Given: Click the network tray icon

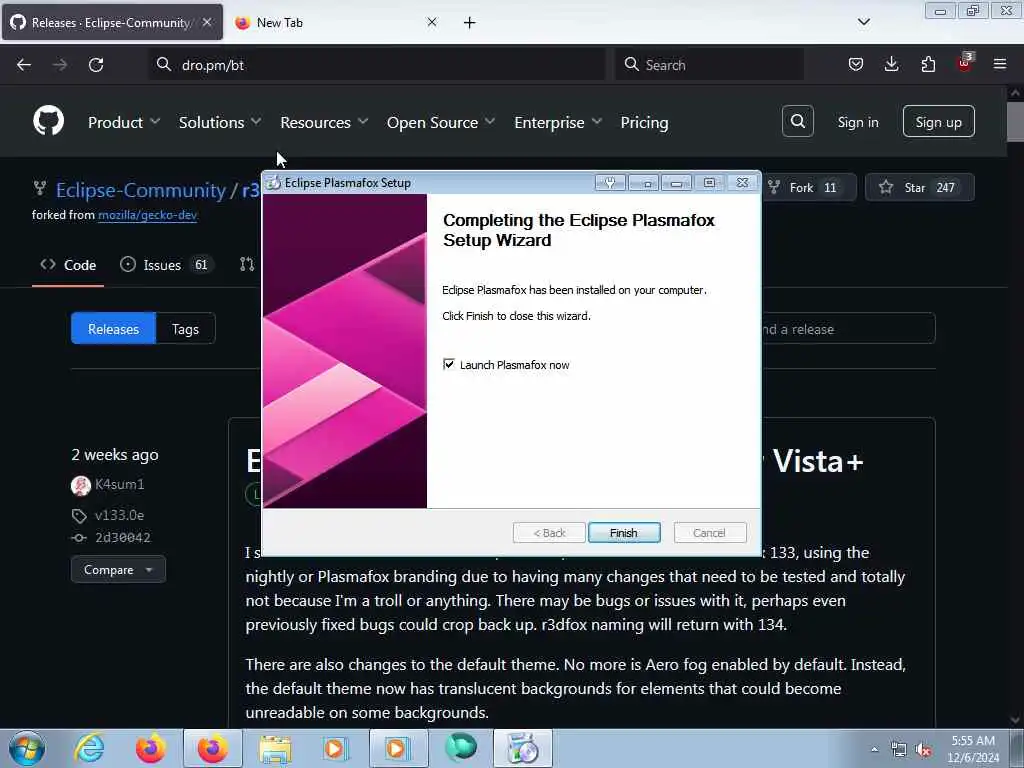Looking at the screenshot, I should [899, 750].
